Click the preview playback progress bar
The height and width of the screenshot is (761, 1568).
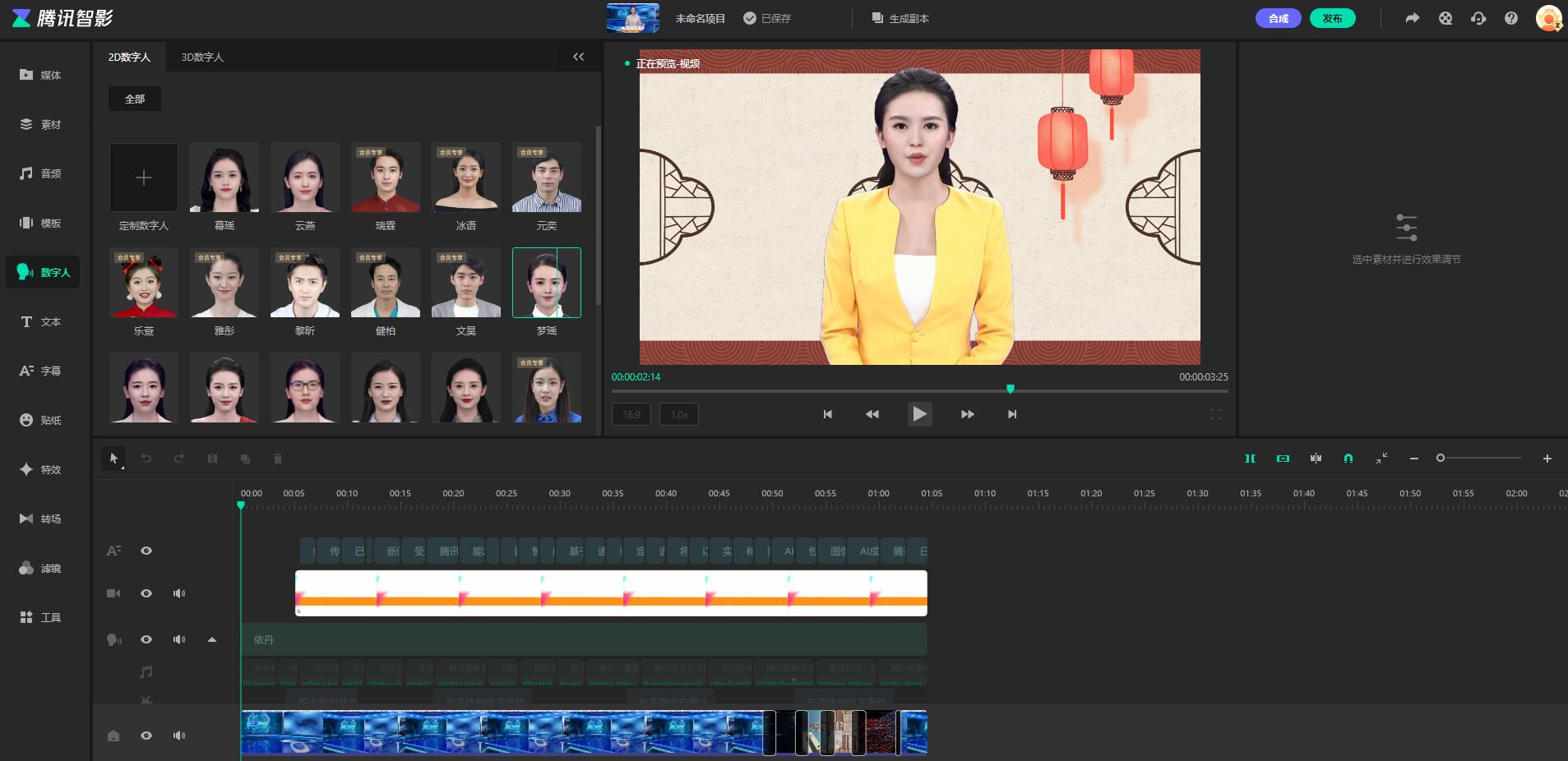[x=919, y=390]
